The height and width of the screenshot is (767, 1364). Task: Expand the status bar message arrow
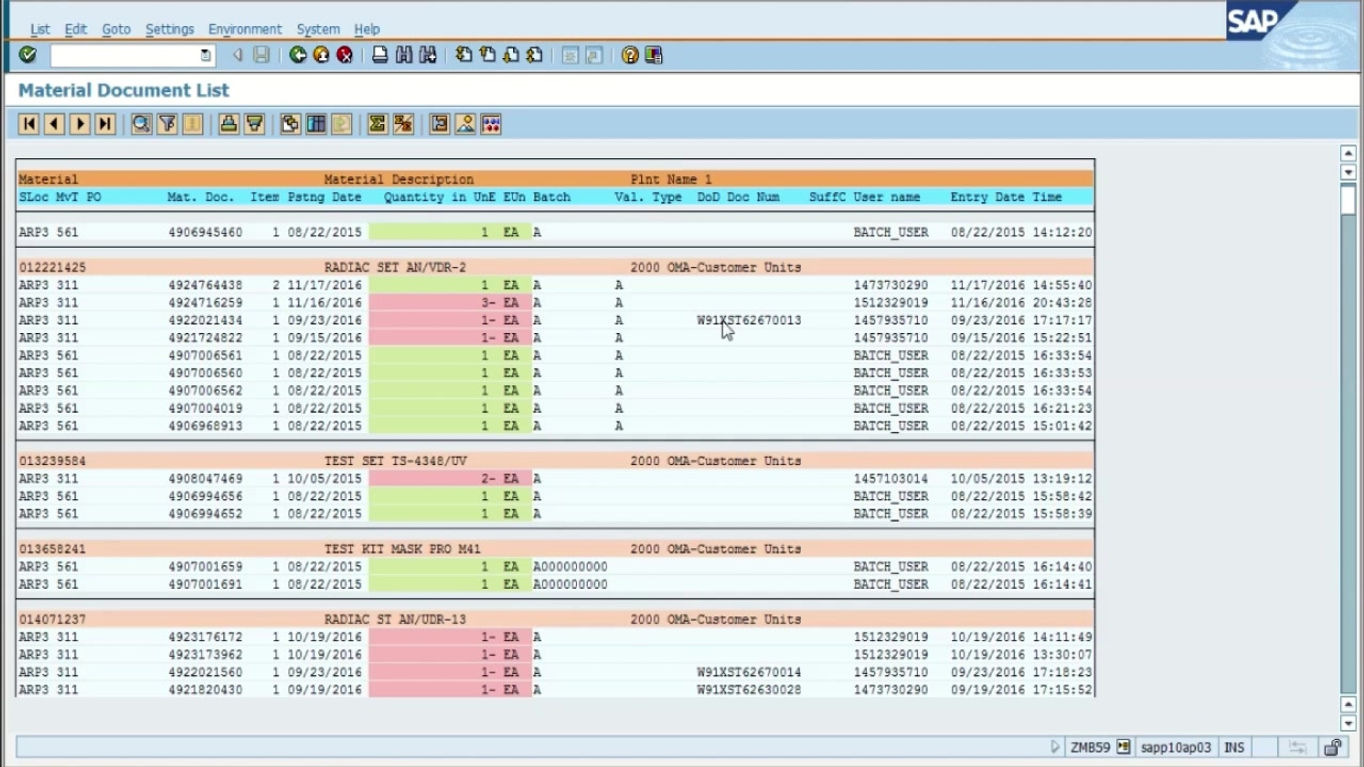(1055, 747)
